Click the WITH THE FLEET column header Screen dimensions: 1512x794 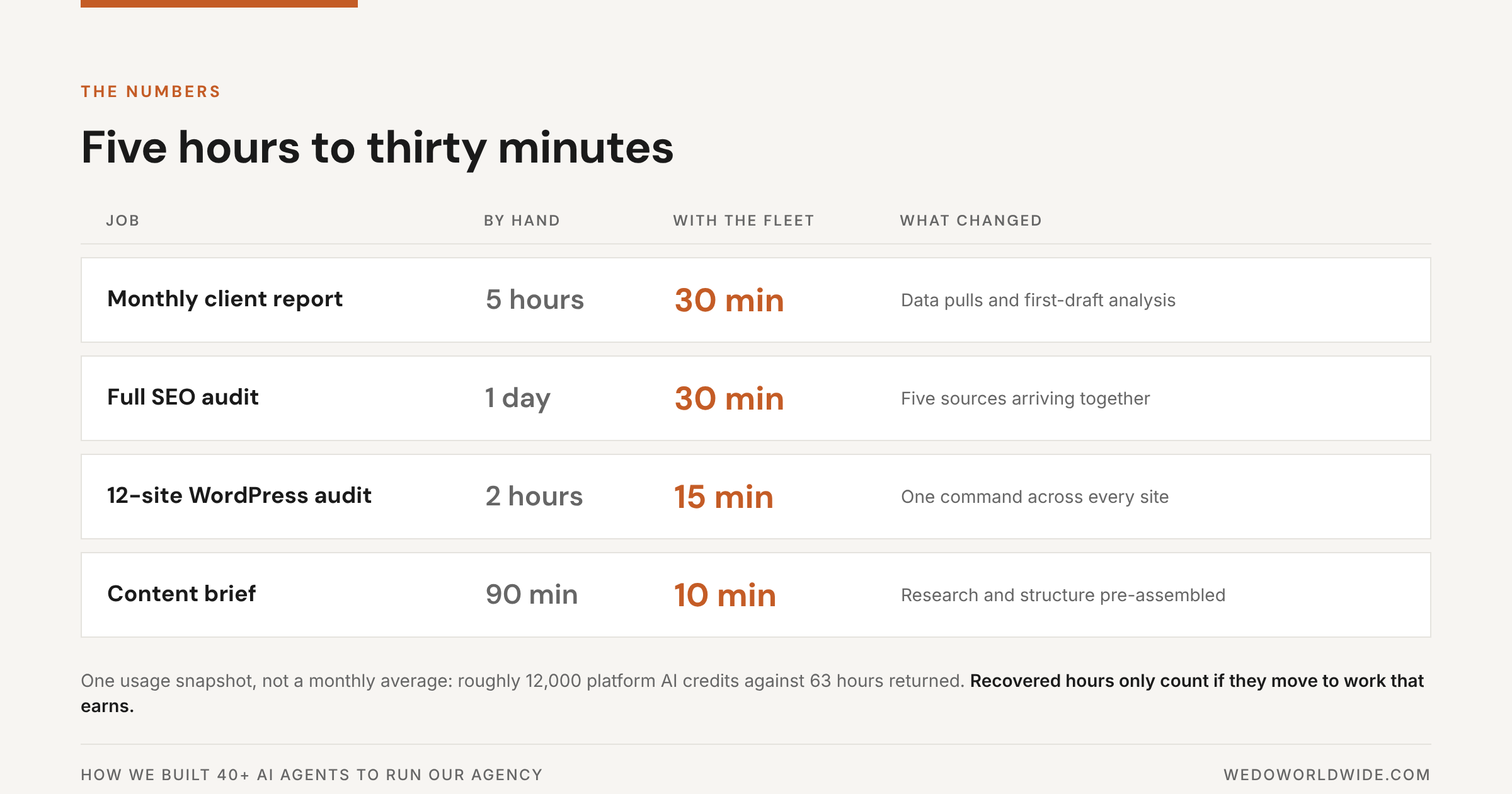coord(744,221)
